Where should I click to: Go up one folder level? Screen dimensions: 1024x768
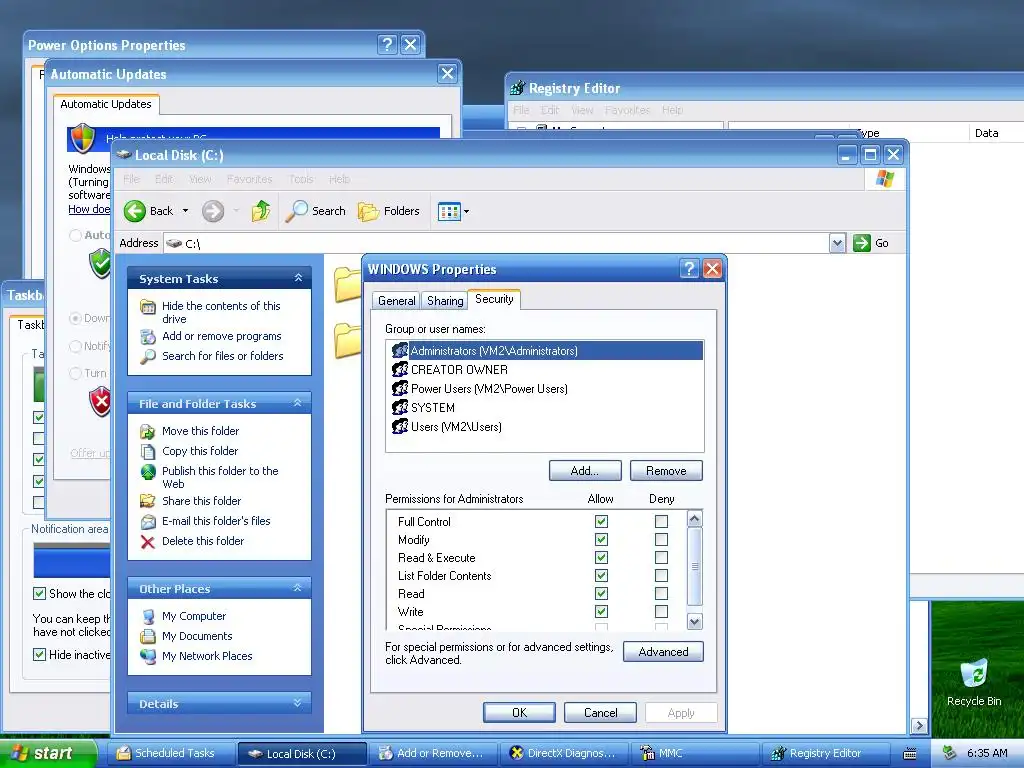coord(261,211)
